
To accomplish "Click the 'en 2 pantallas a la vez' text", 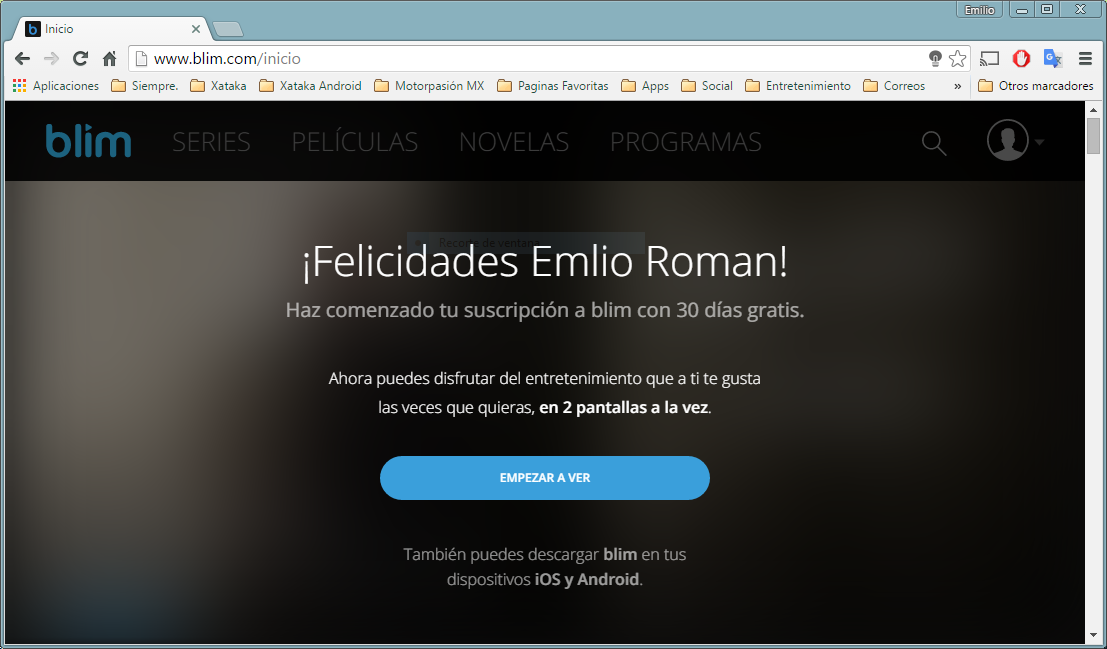I will (623, 407).
